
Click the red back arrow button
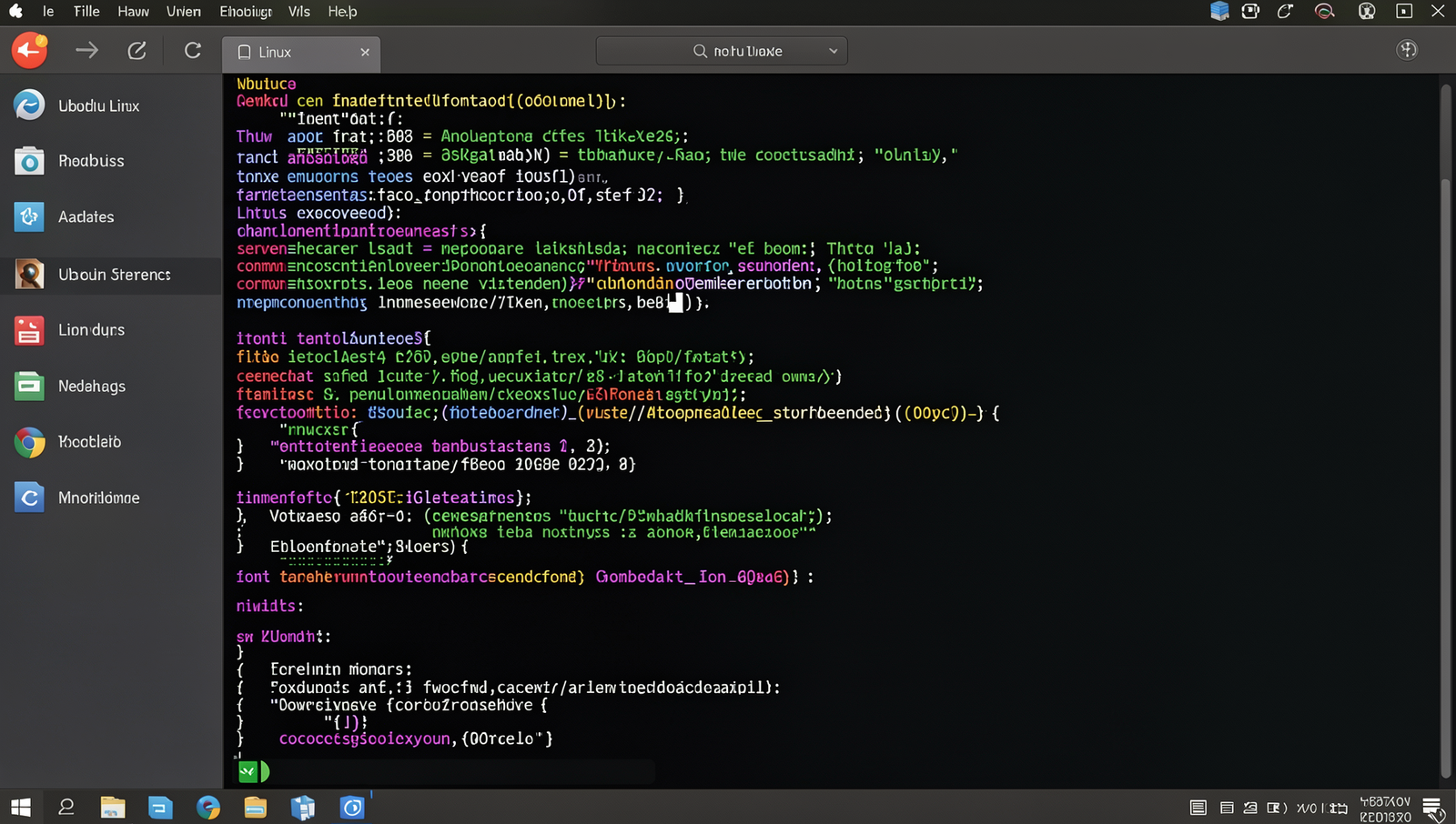pos(29,50)
